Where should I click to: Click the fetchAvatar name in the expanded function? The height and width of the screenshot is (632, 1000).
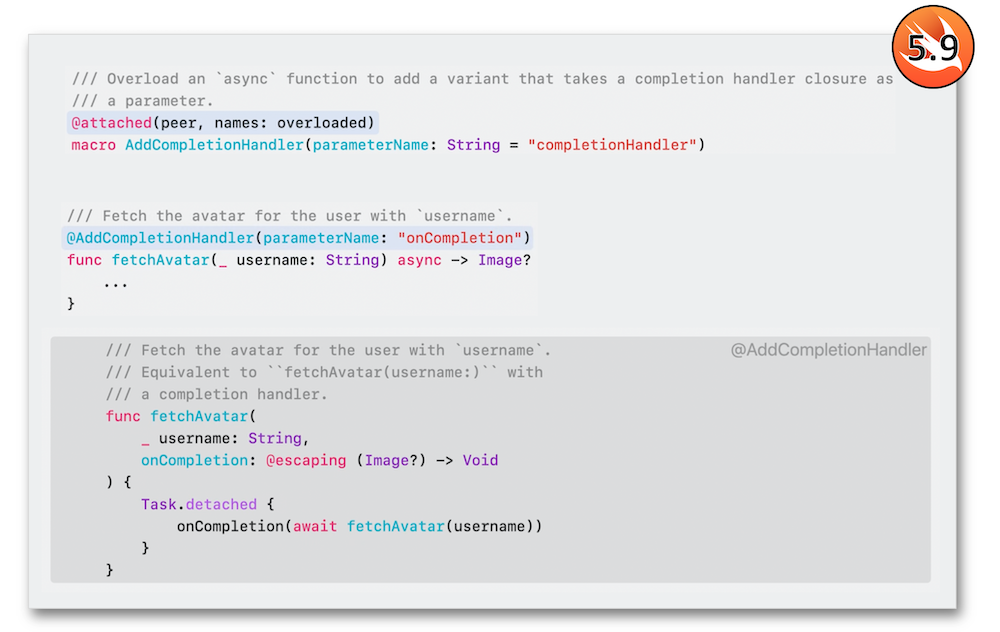pos(199,416)
